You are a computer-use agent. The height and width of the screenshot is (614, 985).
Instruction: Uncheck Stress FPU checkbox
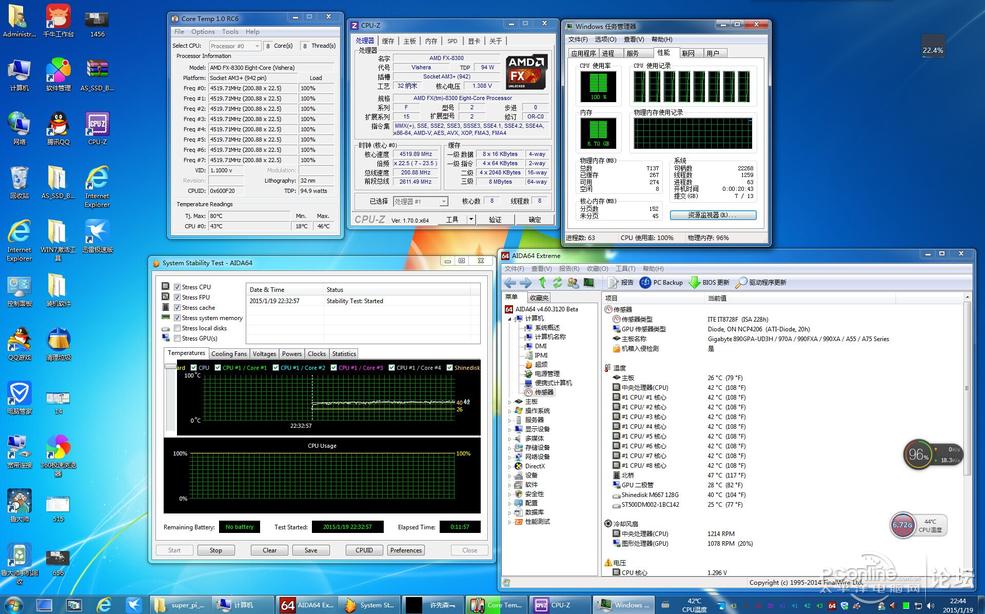click(177, 297)
